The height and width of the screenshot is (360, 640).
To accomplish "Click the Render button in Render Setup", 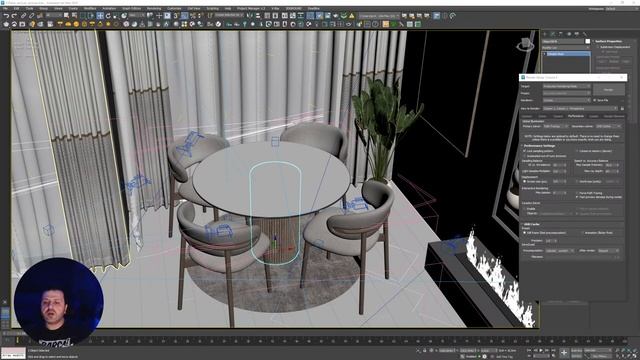I will (609, 89).
